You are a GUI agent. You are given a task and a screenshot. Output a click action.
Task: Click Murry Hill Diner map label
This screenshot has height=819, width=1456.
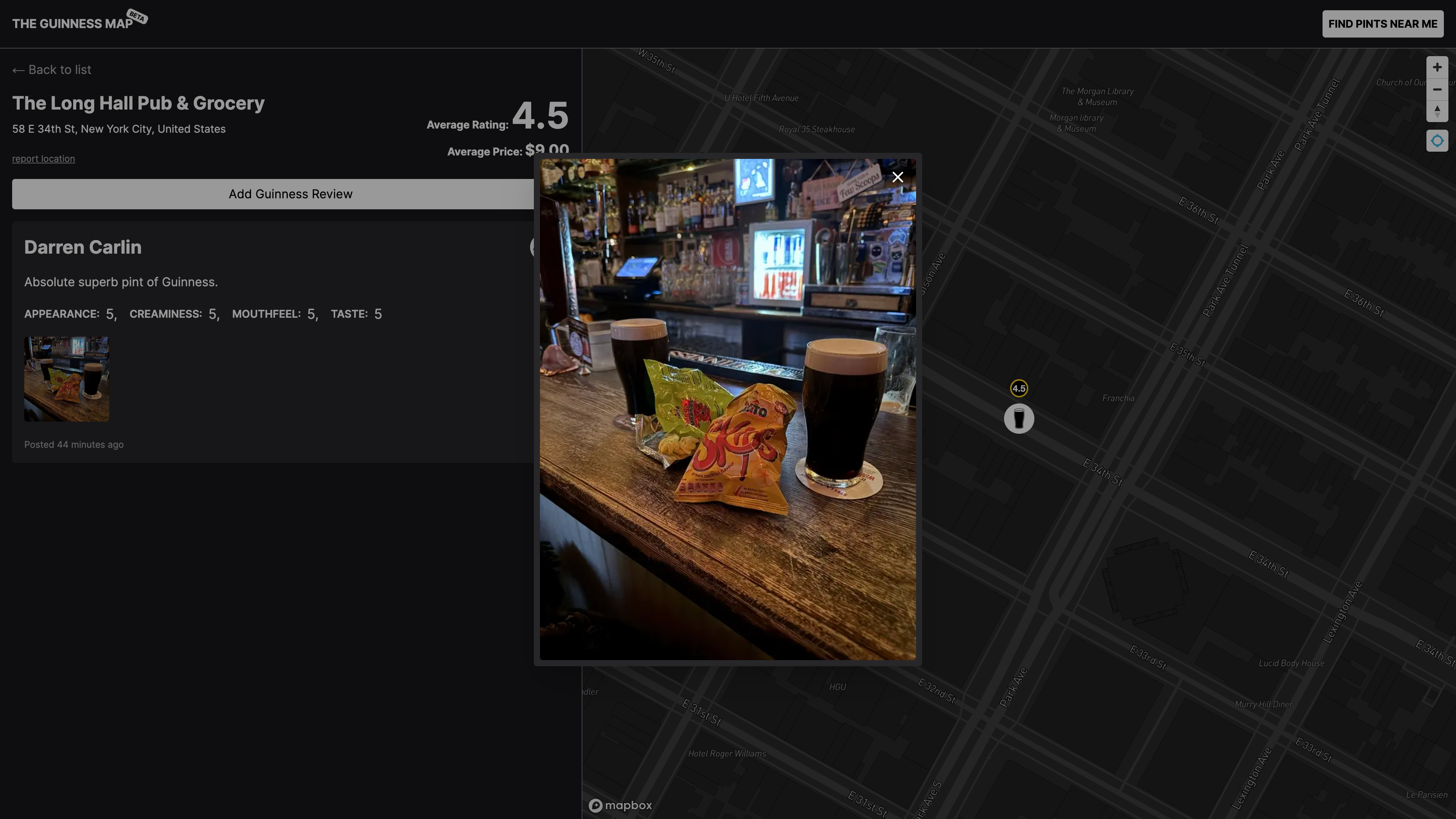(x=1263, y=704)
